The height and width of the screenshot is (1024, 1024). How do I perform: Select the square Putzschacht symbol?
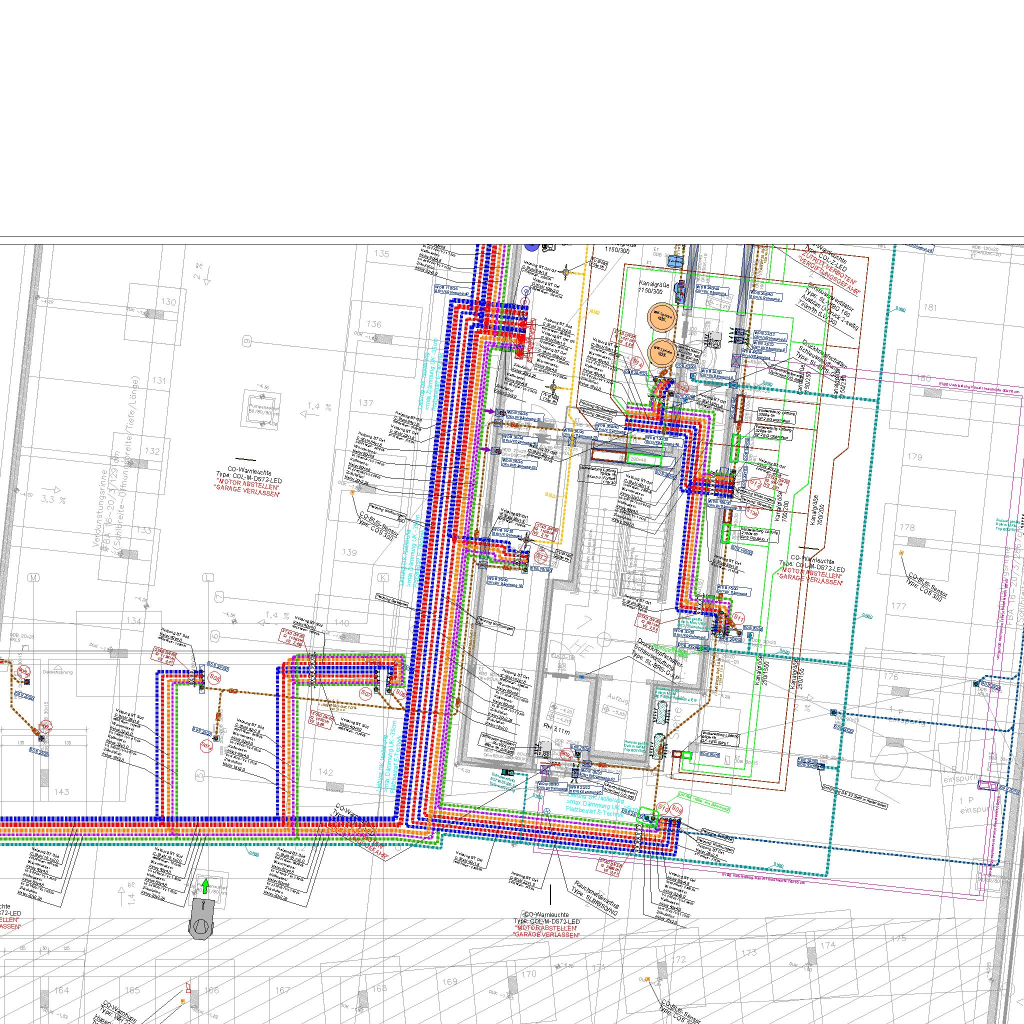[x=264, y=408]
